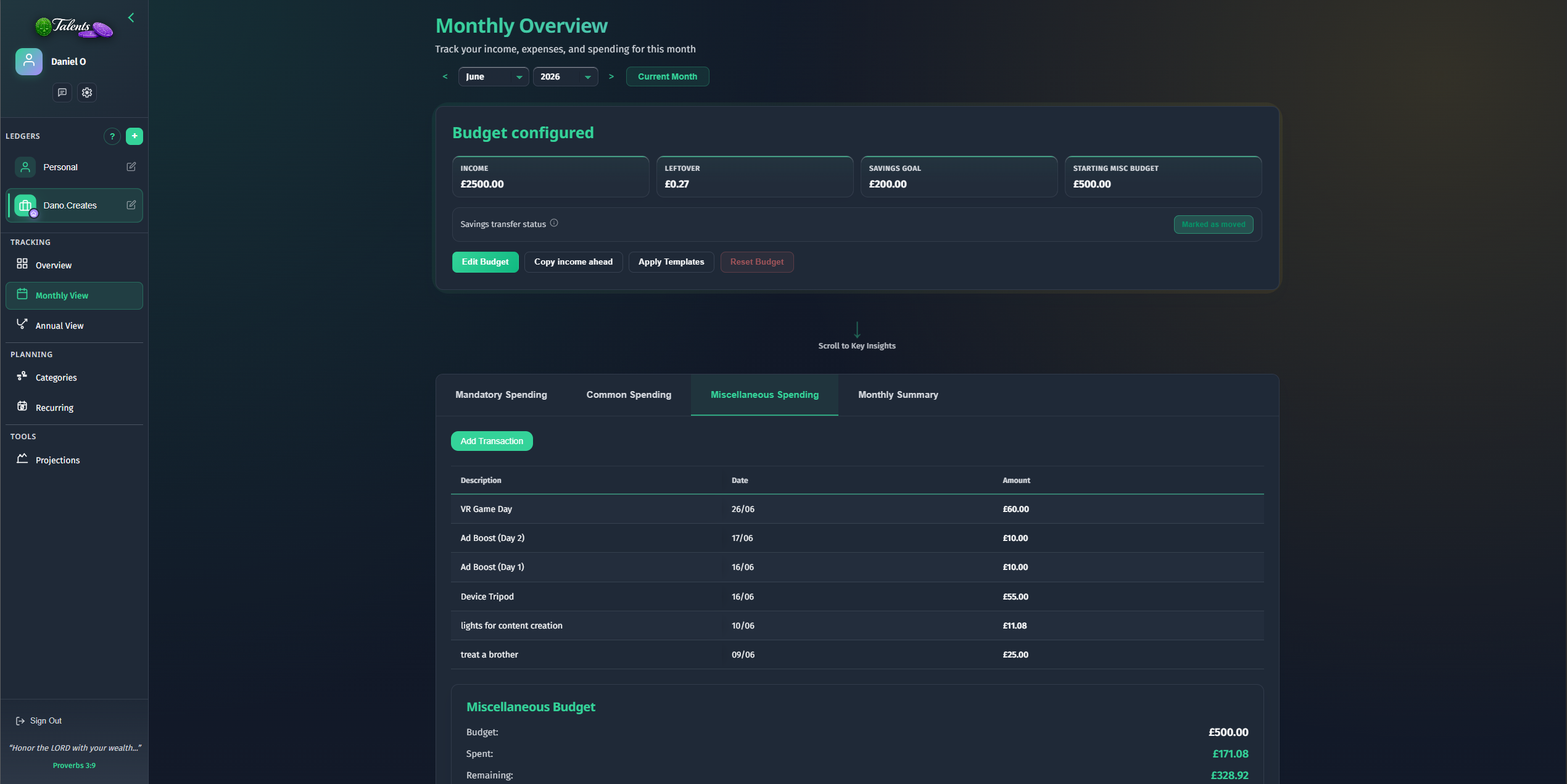Open Categories in the sidebar
The image size is (1567, 784).
[x=74, y=378]
